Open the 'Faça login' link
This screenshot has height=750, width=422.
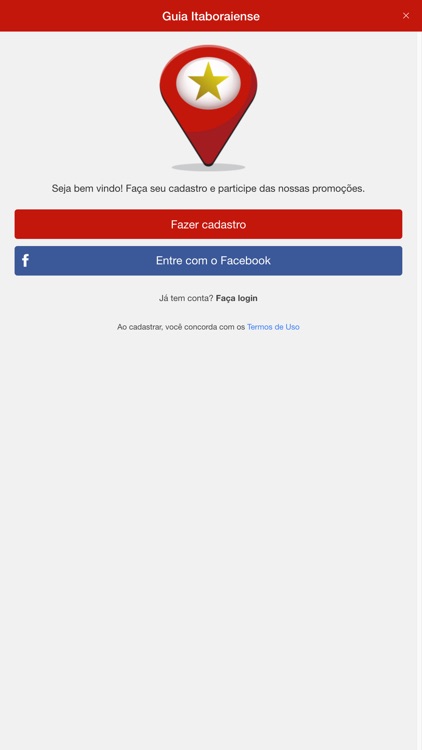point(236,298)
